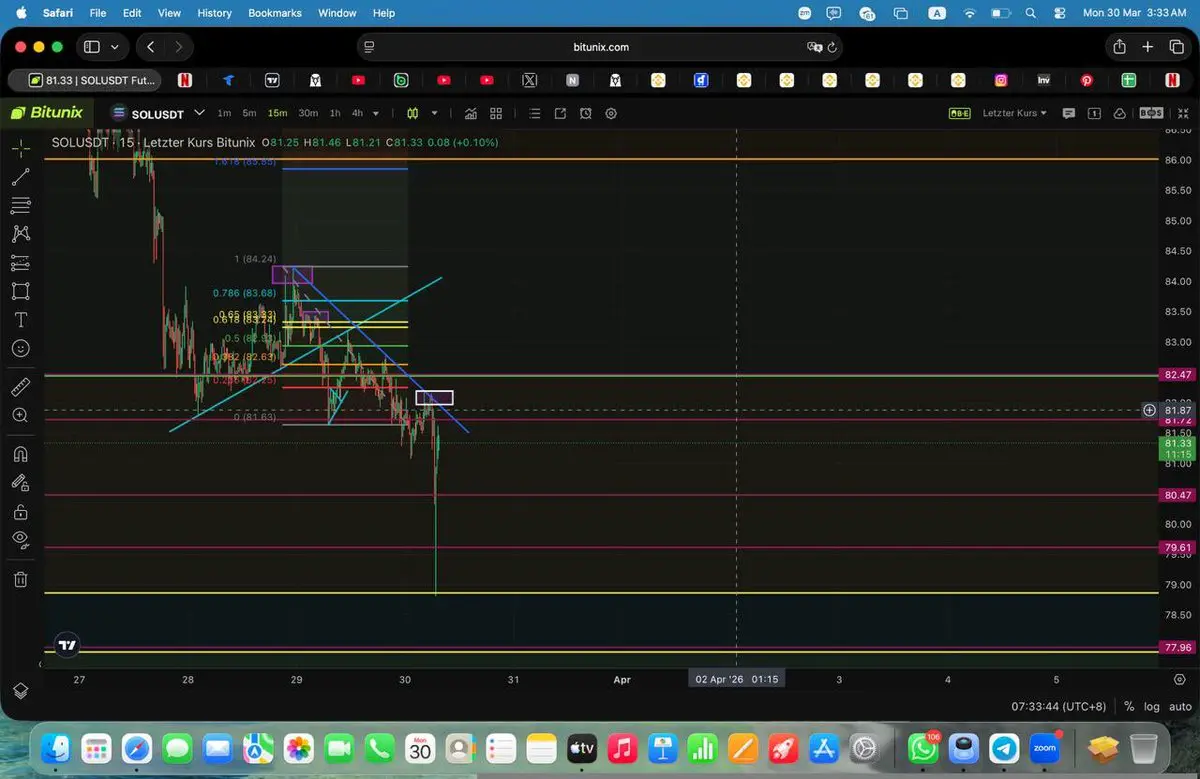Go back with Safari back arrow

click(x=151, y=47)
